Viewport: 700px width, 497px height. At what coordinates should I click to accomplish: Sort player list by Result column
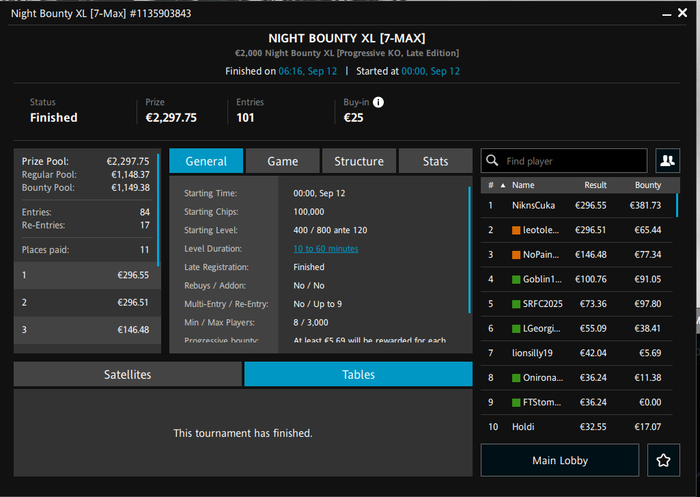(595, 185)
